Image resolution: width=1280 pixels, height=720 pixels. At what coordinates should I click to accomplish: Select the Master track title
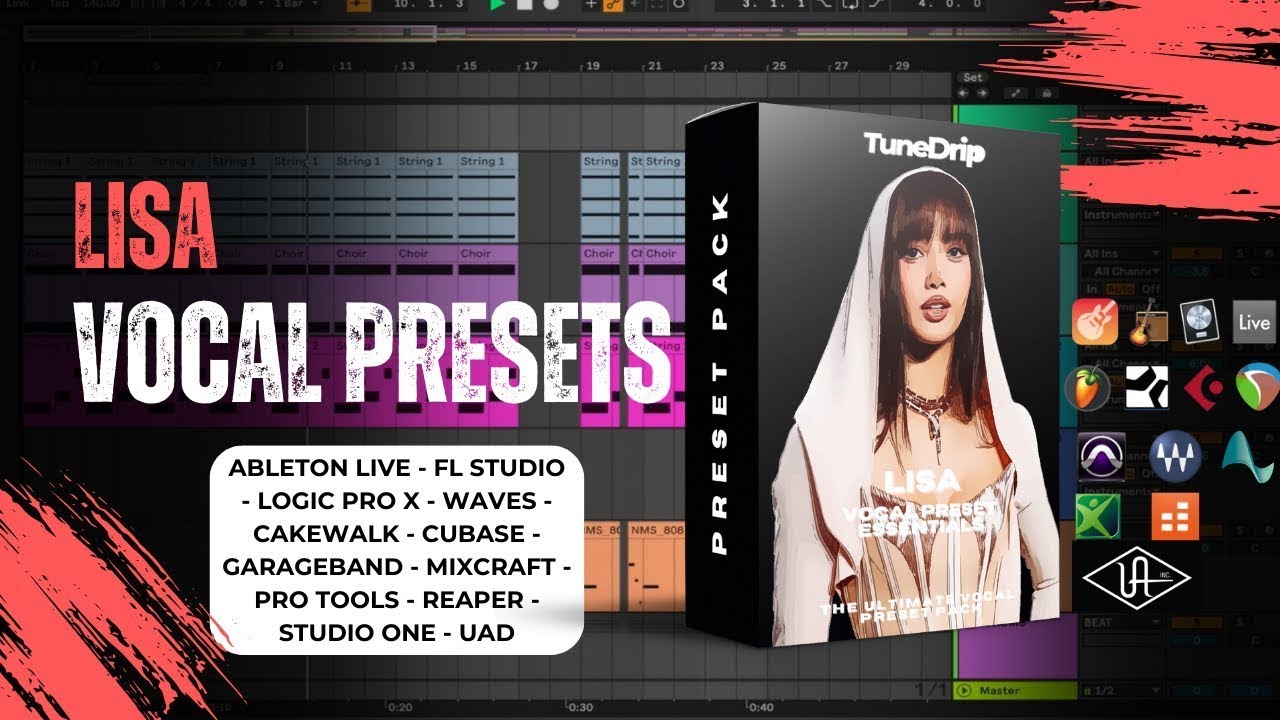click(x=1000, y=690)
